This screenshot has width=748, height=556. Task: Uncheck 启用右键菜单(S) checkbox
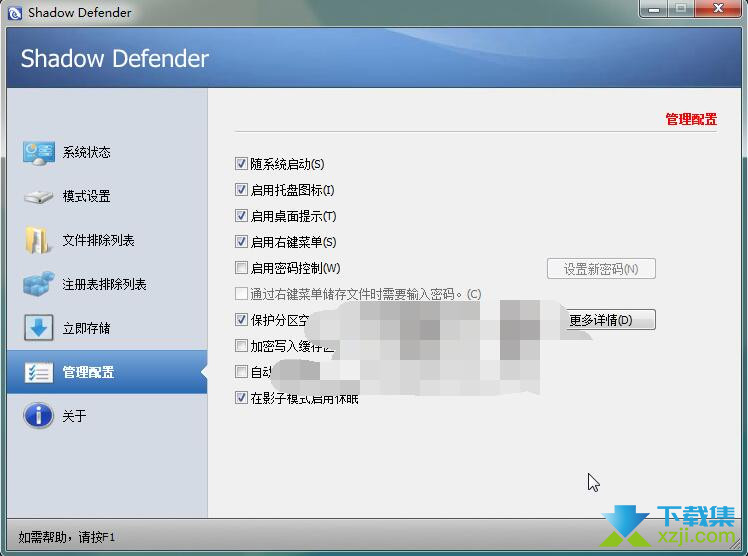click(x=241, y=242)
